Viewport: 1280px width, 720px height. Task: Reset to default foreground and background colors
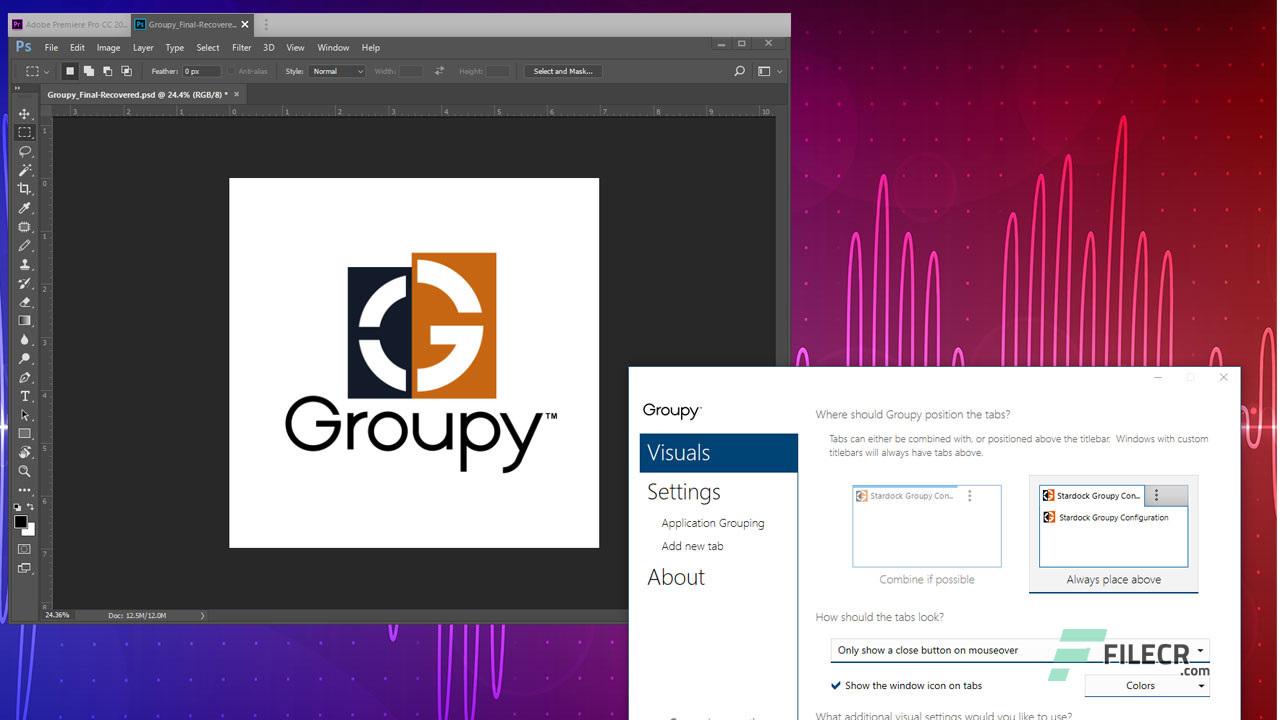click(x=17, y=507)
